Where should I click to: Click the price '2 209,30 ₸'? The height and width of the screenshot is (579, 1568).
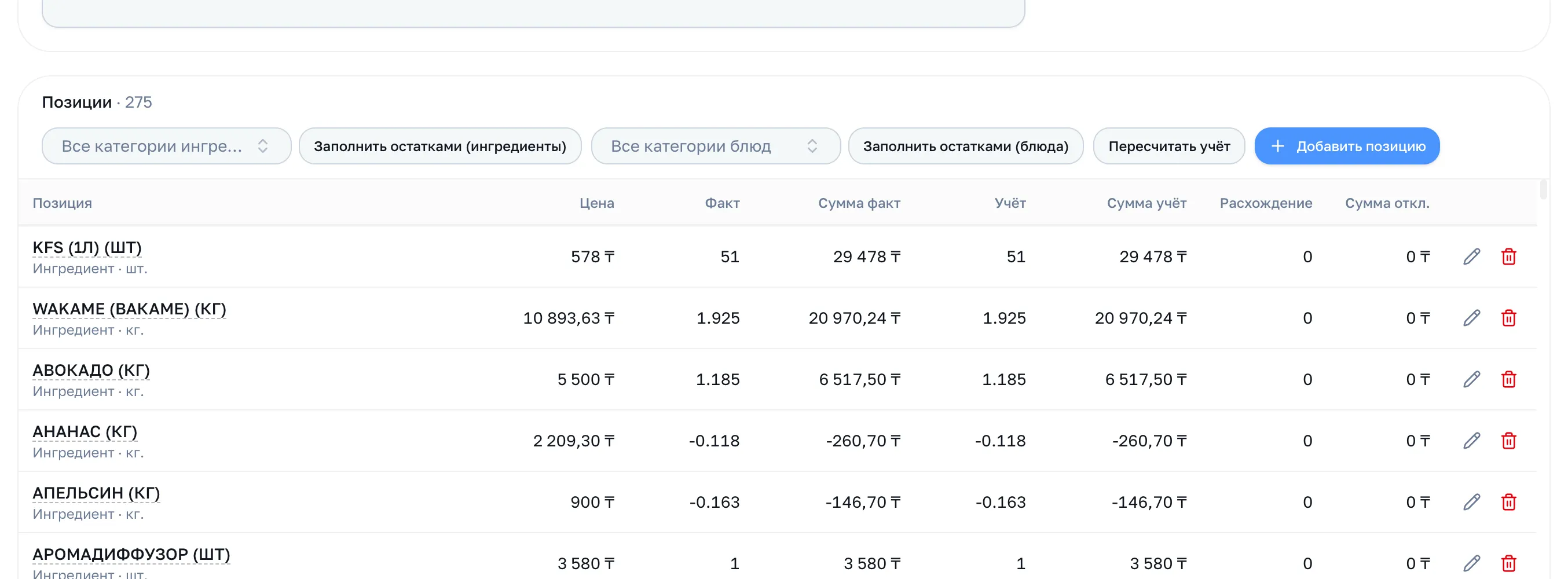(x=573, y=441)
